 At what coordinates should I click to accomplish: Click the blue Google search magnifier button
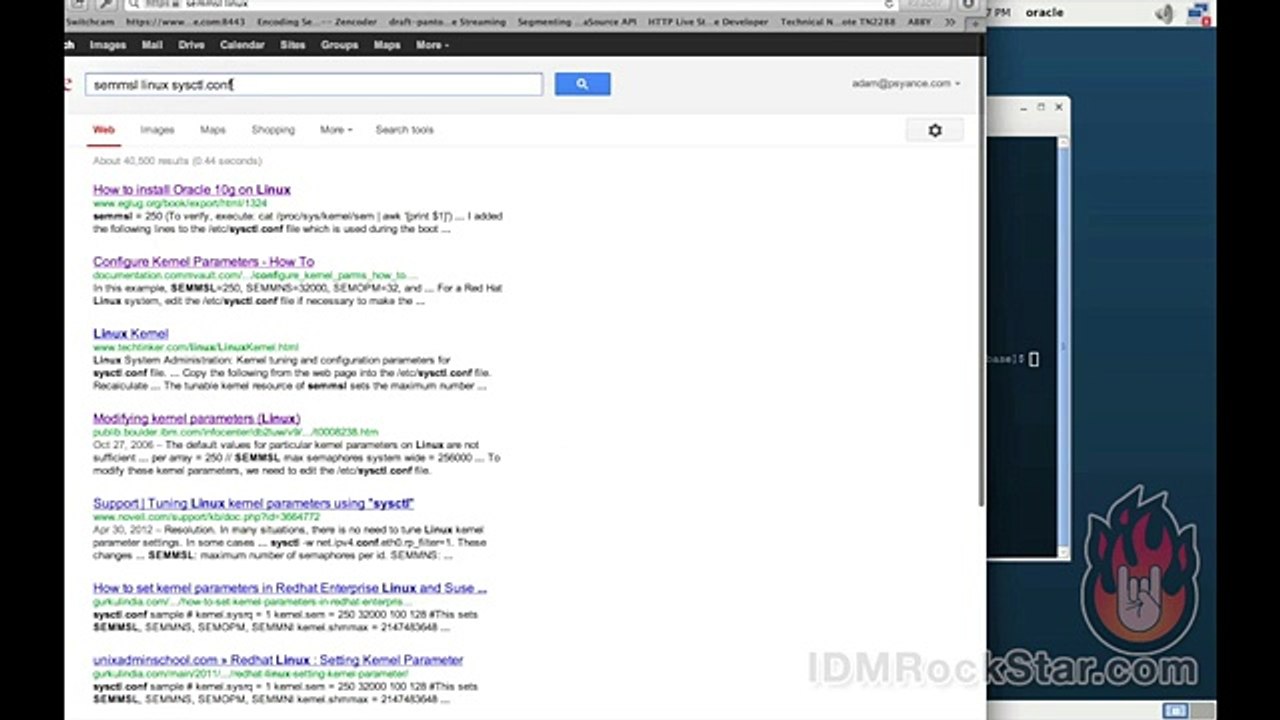(x=582, y=84)
